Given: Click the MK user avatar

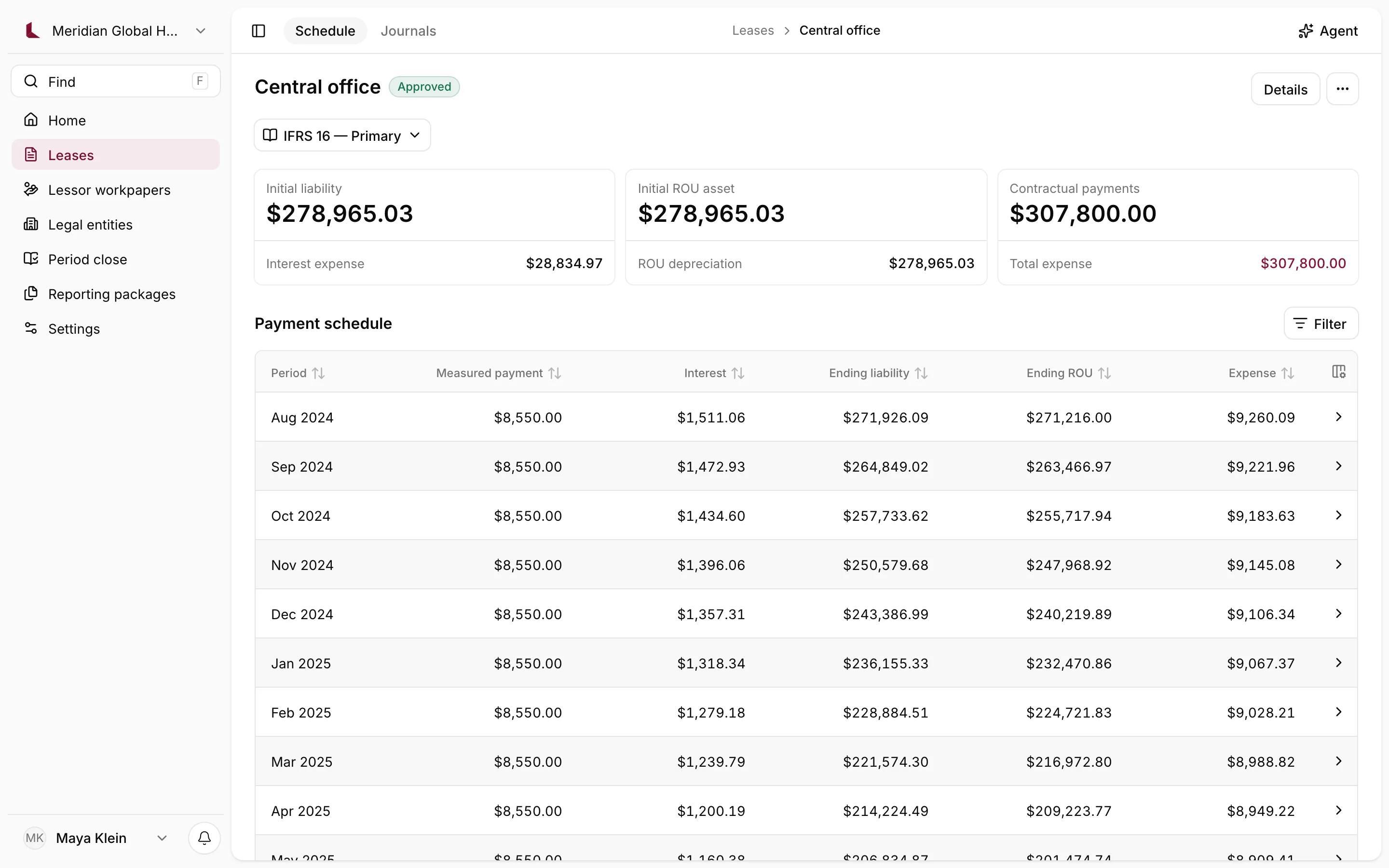Looking at the screenshot, I should click(34, 838).
